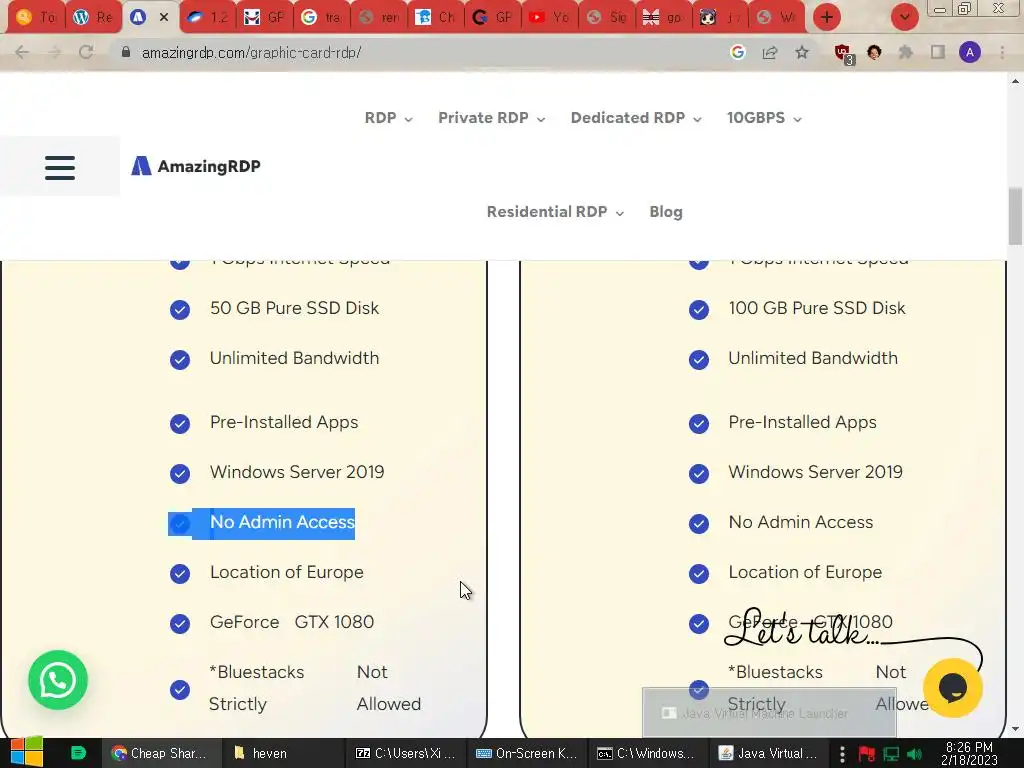Switch to the Ch tab
Image resolution: width=1024 pixels, height=768 pixels.
coord(436,18)
